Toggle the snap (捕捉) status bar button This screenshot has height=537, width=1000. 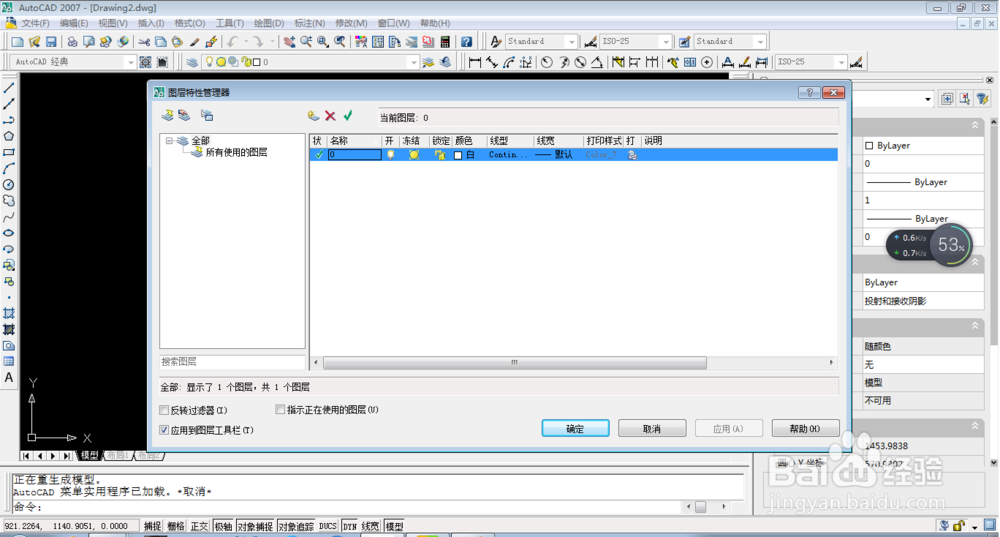point(152,526)
